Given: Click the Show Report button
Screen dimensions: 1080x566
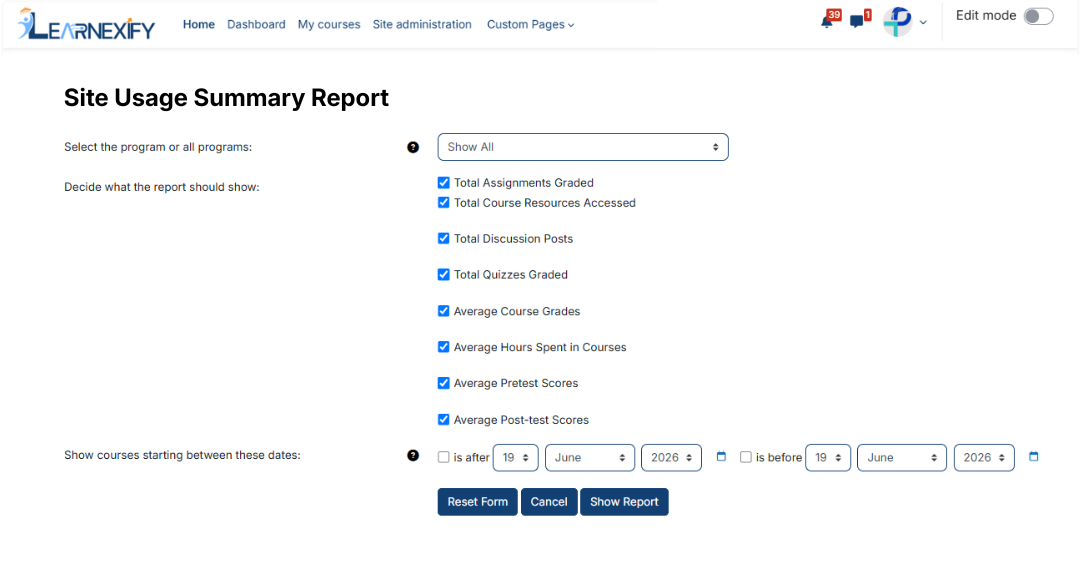Looking at the screenshot, I should [x=624, y=502].
